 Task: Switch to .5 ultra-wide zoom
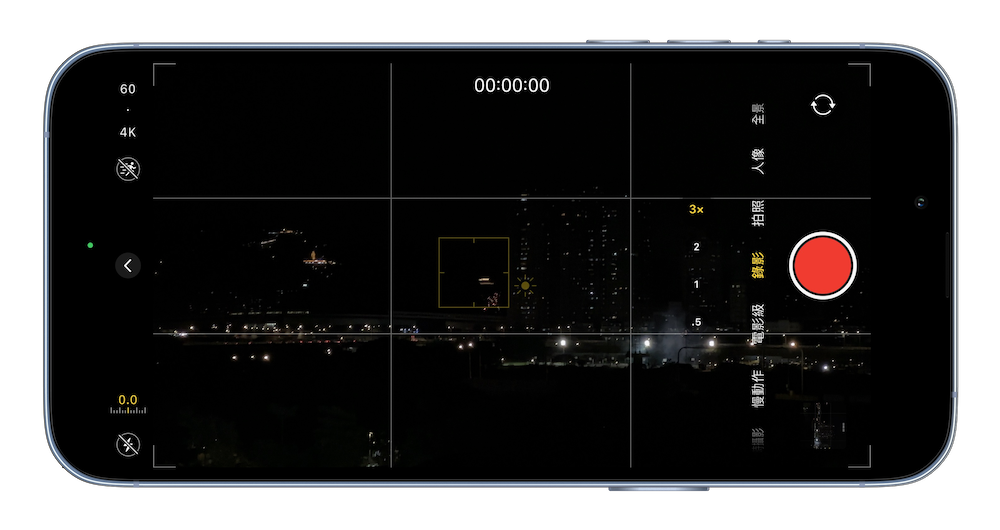coord(696,322)
